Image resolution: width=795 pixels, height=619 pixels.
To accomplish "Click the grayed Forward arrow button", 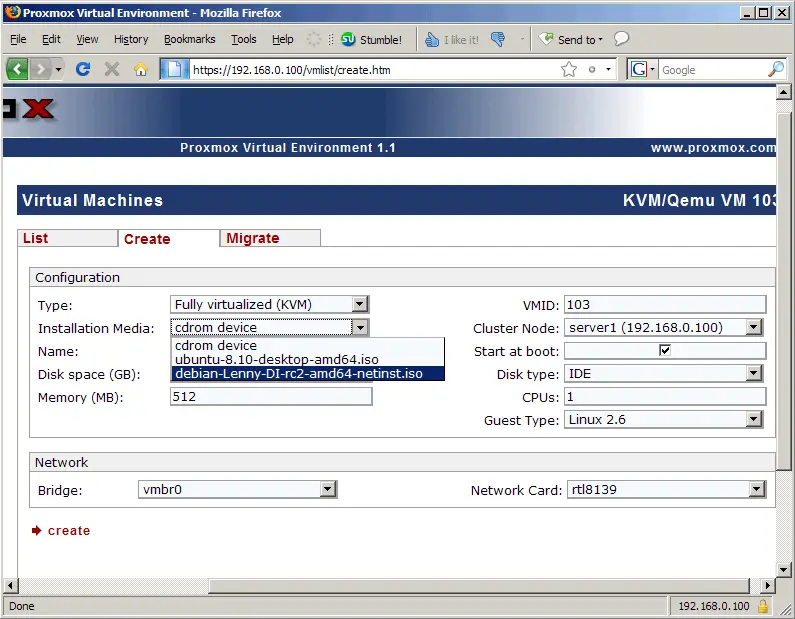I will (x=40, y=69).
